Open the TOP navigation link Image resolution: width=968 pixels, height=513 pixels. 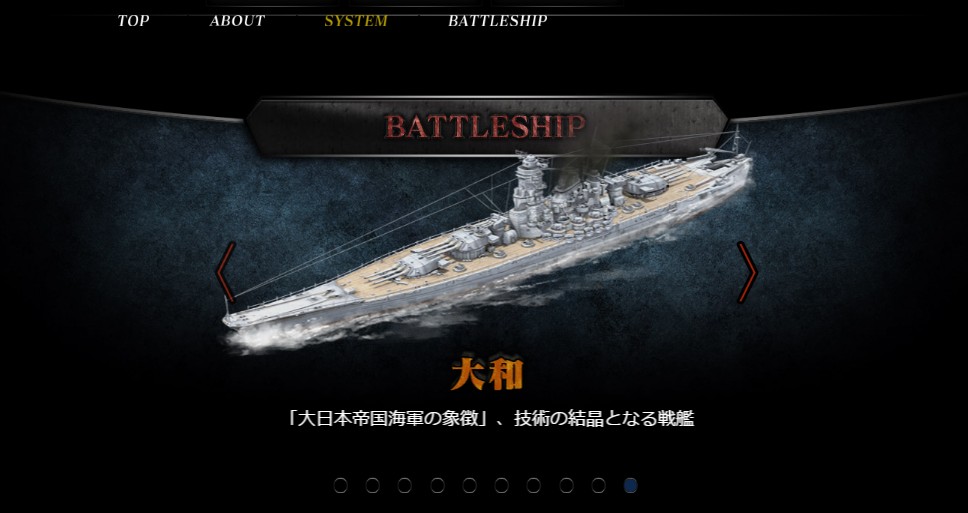[x=133, y=21]
